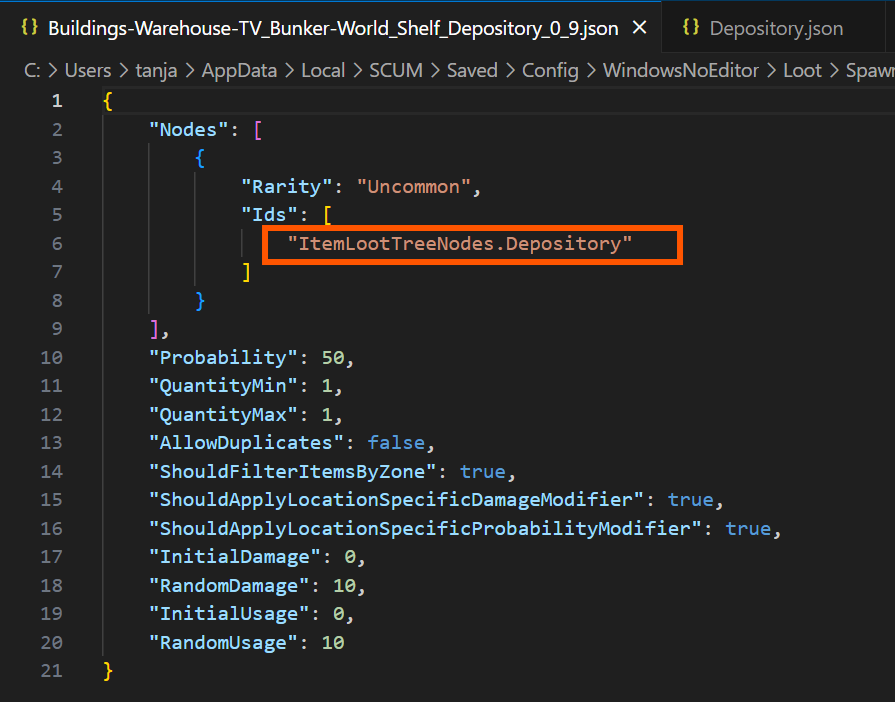Select the Loot breadcrumb item
Image resolution: width=895 pixels, height=702 pixels.
pyautogui.click(x=803, y=71)
